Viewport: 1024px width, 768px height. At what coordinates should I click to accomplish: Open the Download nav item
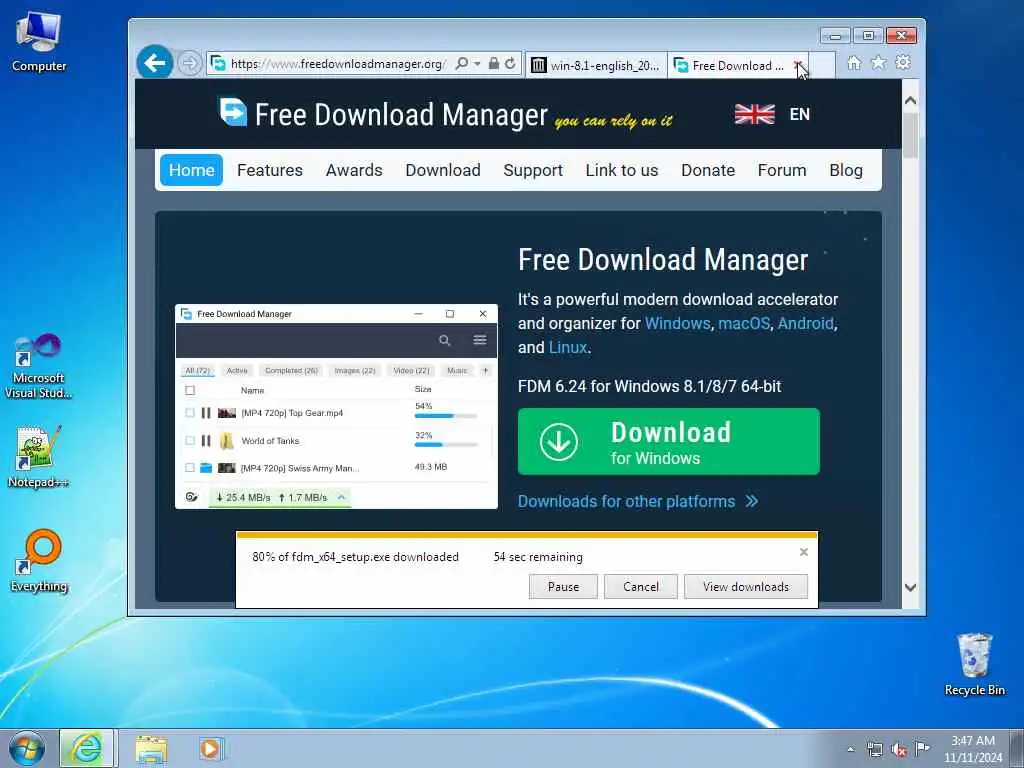[443, 170]
